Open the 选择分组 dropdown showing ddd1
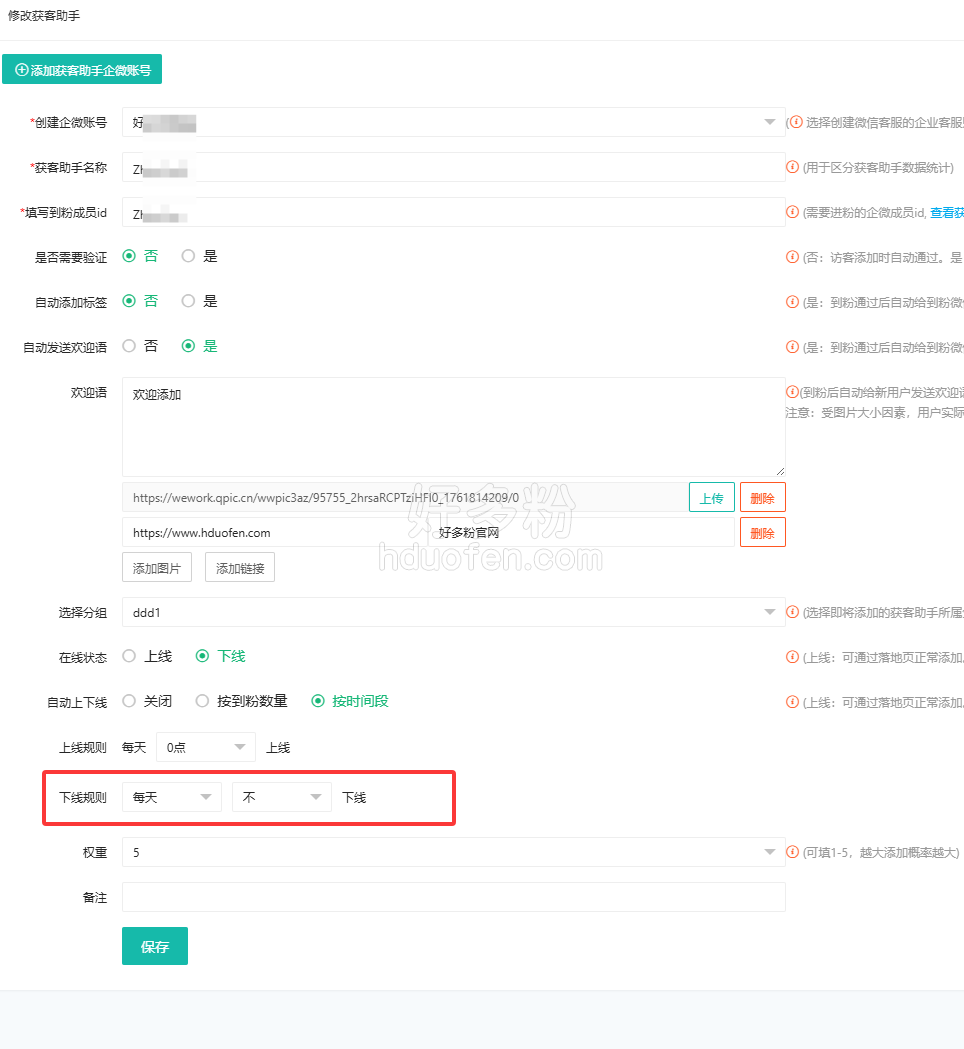The image size is (964, 1049). [453, 612]
